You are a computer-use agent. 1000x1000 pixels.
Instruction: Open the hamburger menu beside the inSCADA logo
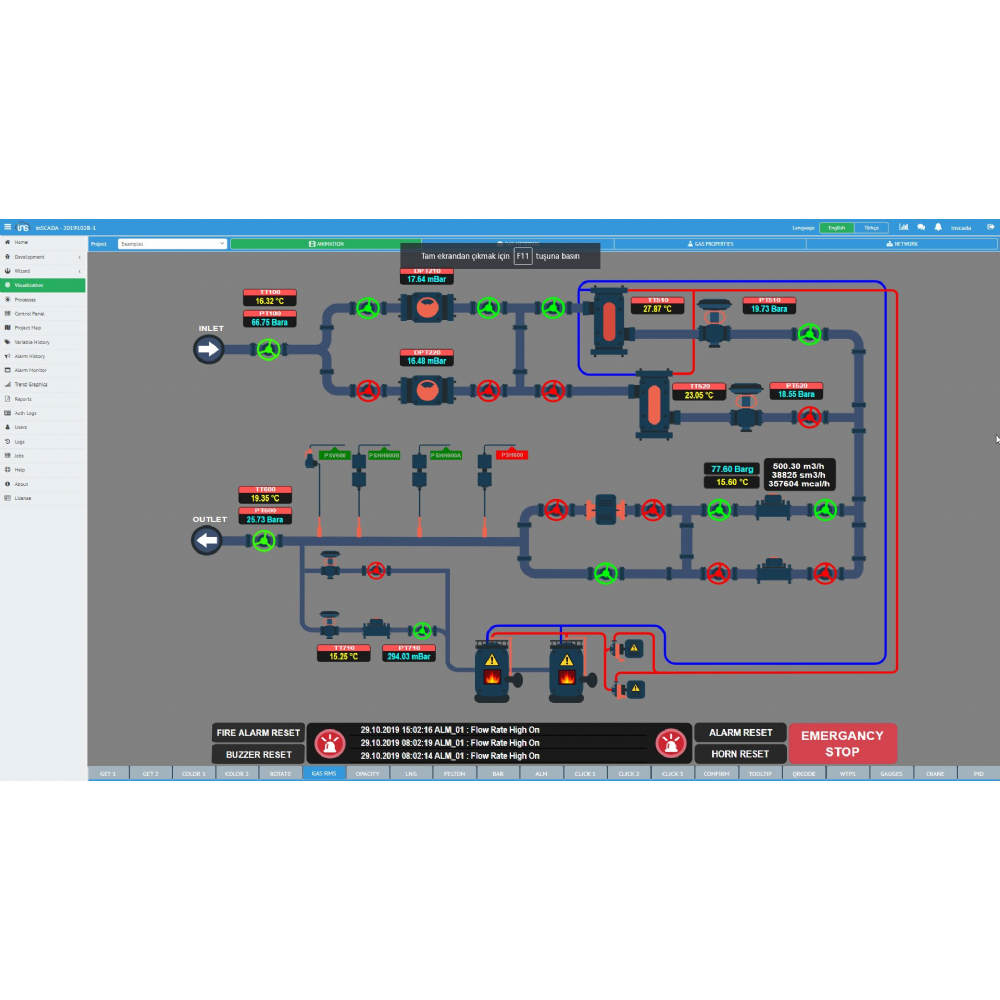[7, 226]
